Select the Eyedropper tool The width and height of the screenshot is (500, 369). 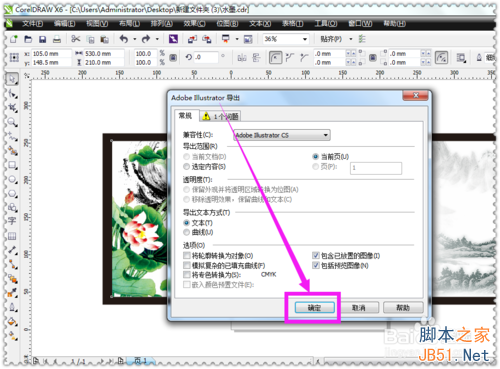12,293
